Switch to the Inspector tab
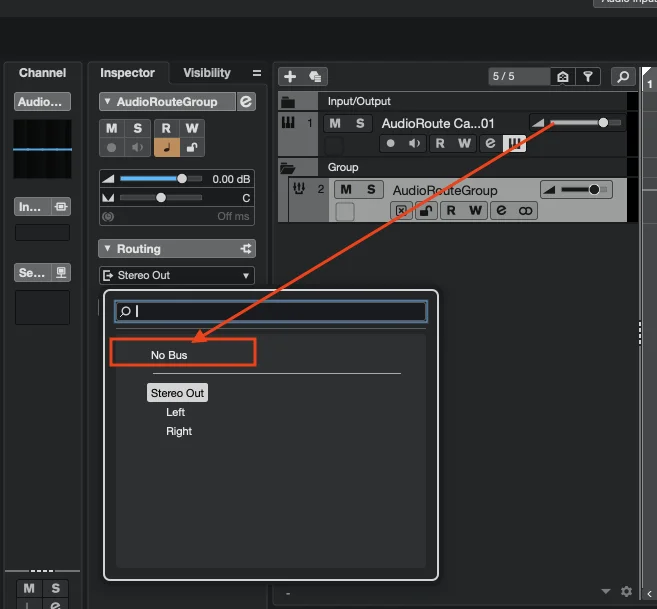The image size is (657, 609). point(127,73)
